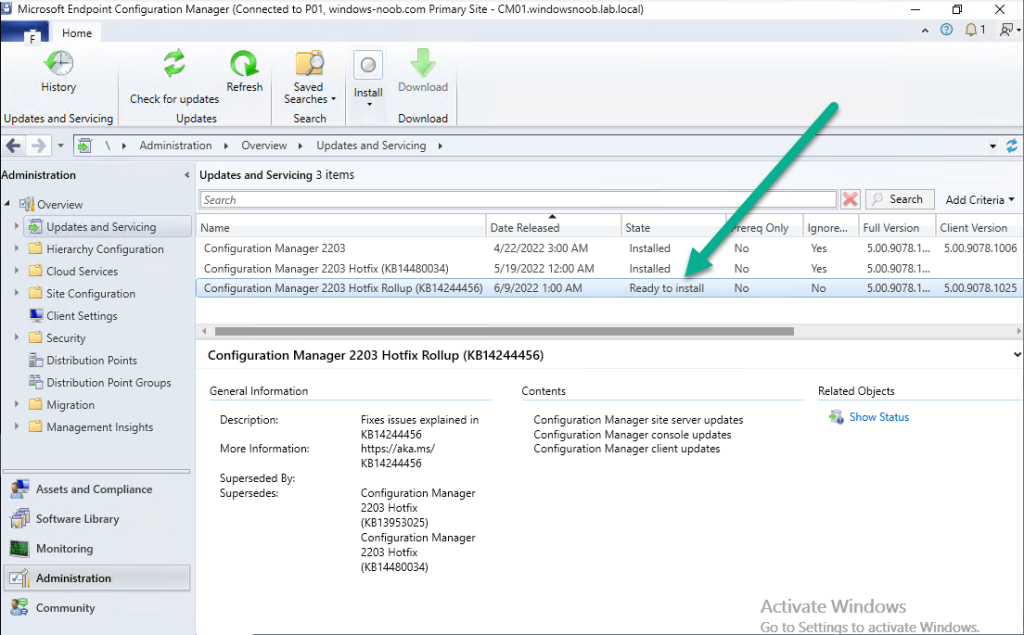Click the address bar refresh icon
This screenshot has height=635, width=1024.
1011,146
